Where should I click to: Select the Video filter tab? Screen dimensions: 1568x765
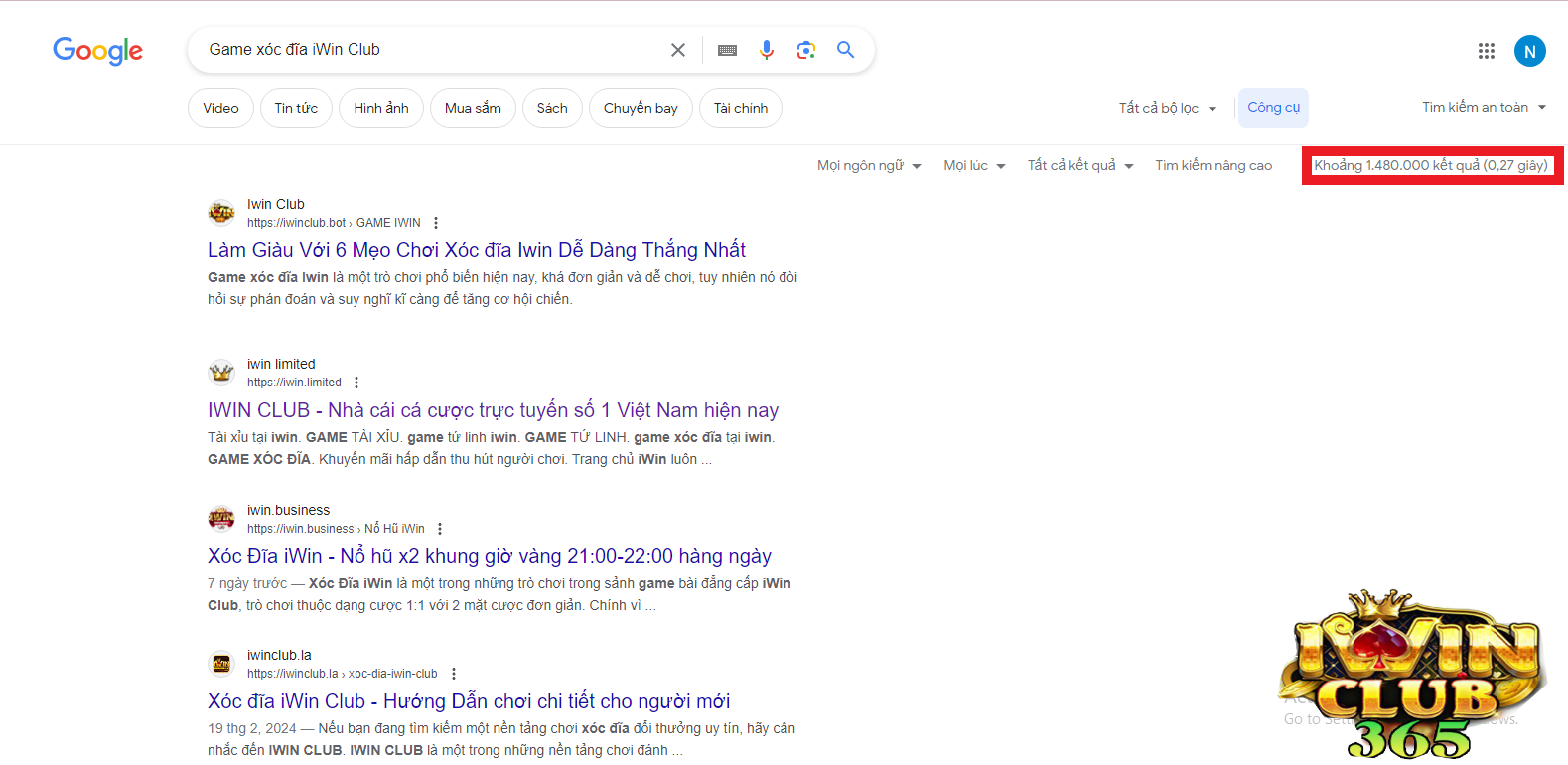(x=220, y=108)
